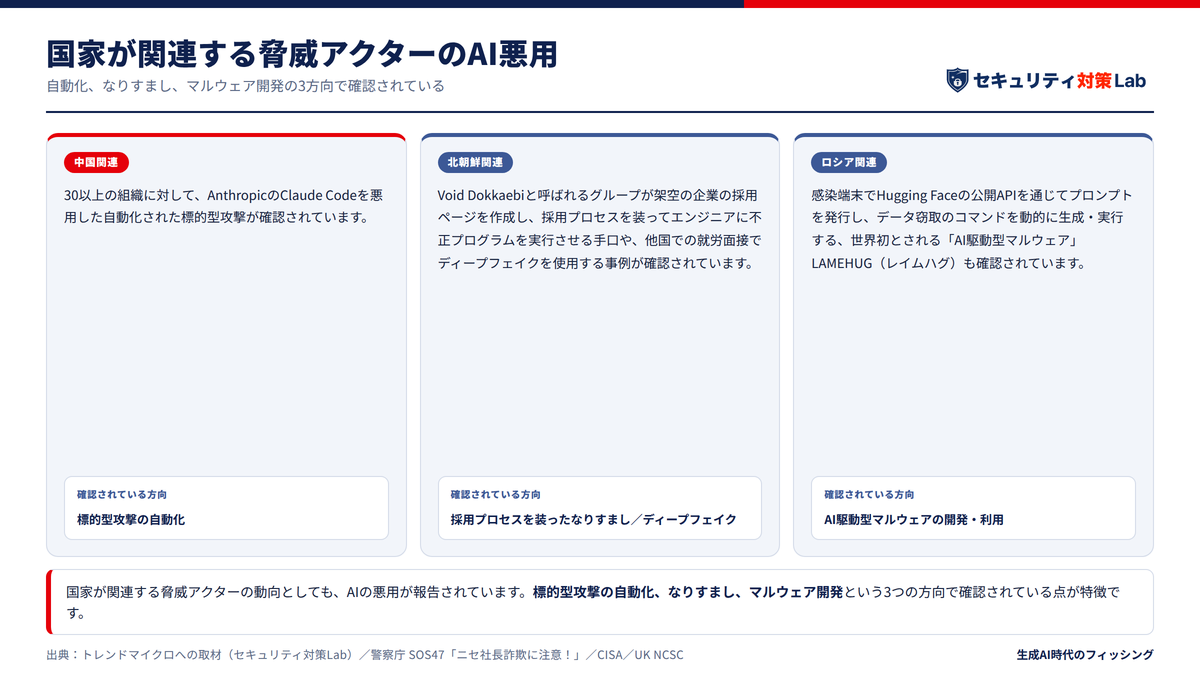Click 確認されている方向 label in China card
The height and width of the screenshot is (675, 1200).
coord(122,495)
